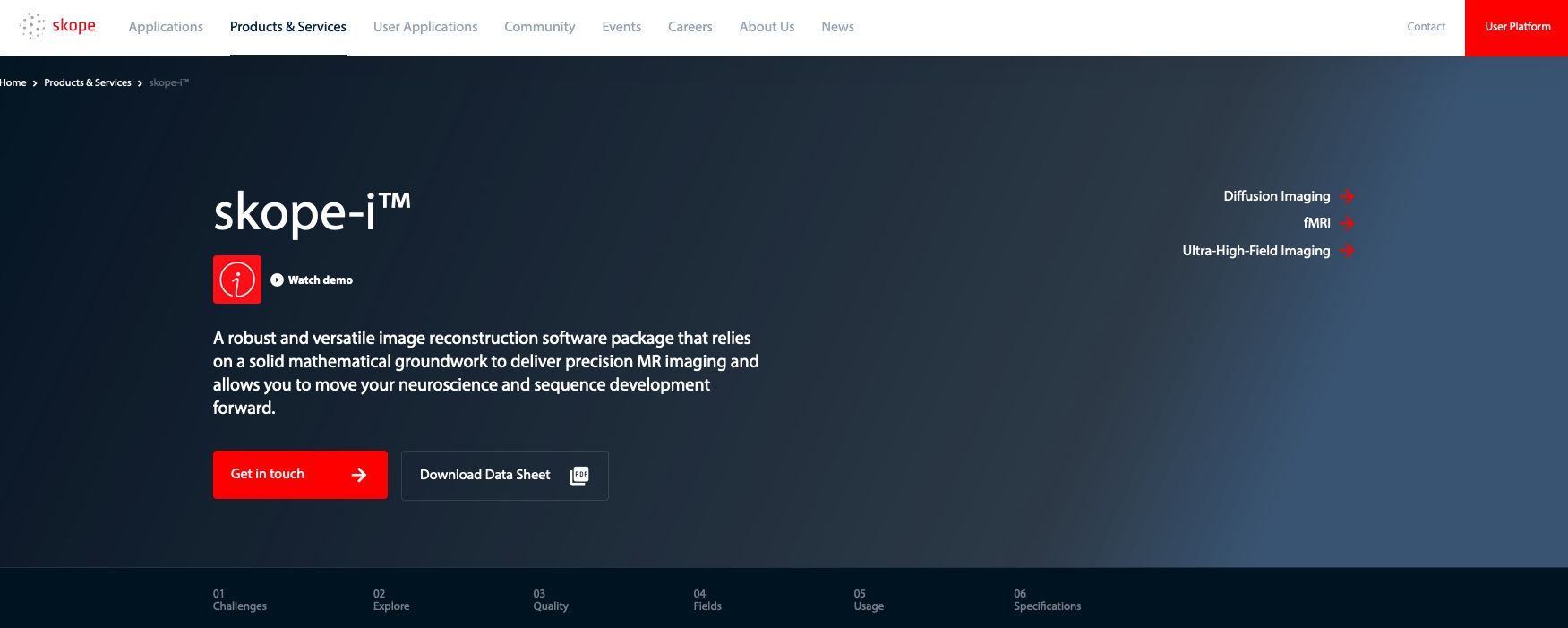Open the red User Platform button
Image resolution: width=1568 pixels, height=628 pixels.
coord(1517,28)
